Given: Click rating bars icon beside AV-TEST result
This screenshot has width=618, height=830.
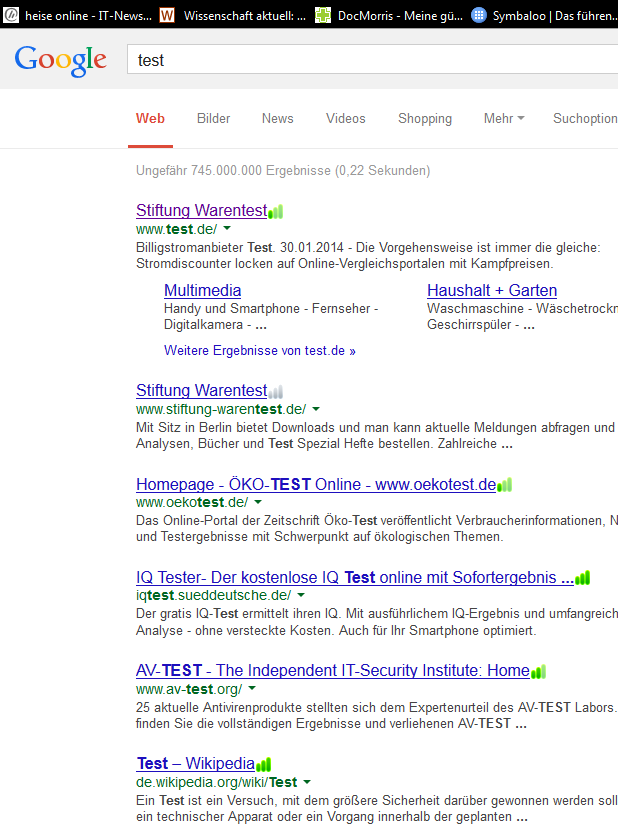Looking at the screenshot, I should pyautogui.click(x=539, y=672).
